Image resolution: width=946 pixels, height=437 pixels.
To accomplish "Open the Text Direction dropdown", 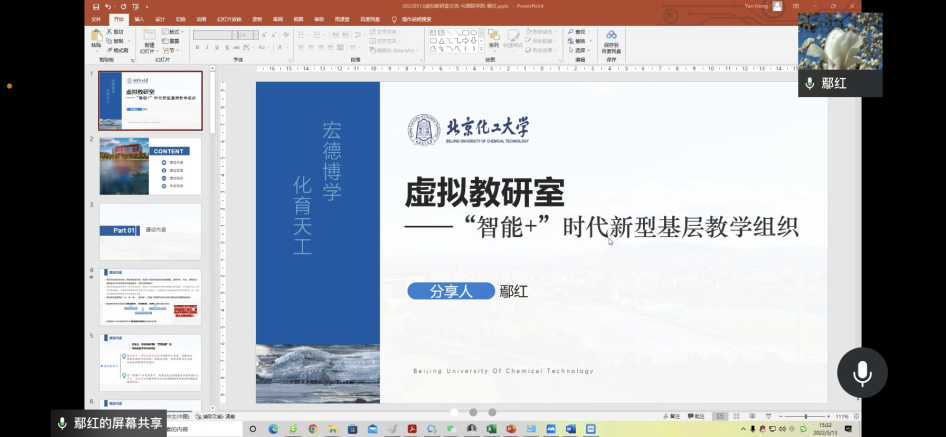I will (x=384, y=31).
